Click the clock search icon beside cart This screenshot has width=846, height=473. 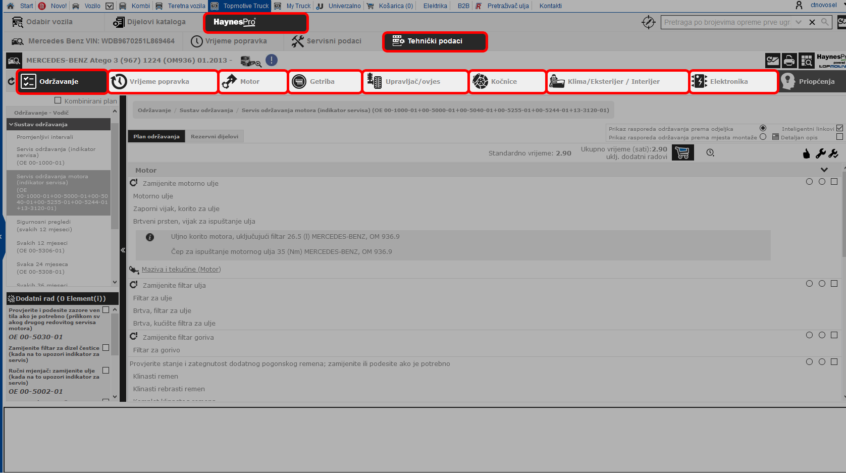tap(710, 153)
